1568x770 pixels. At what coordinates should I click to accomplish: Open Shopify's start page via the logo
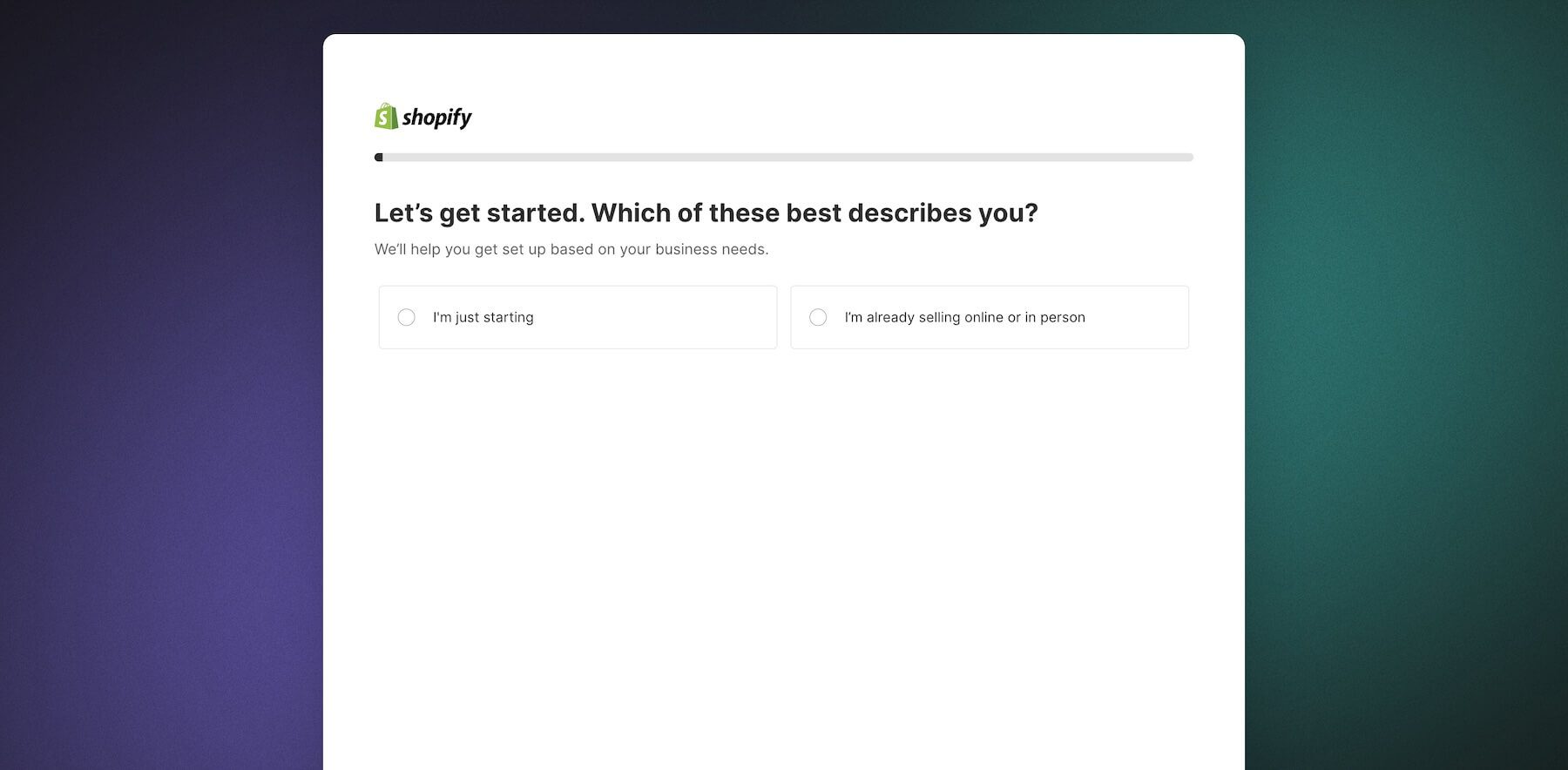pos(422,116)
